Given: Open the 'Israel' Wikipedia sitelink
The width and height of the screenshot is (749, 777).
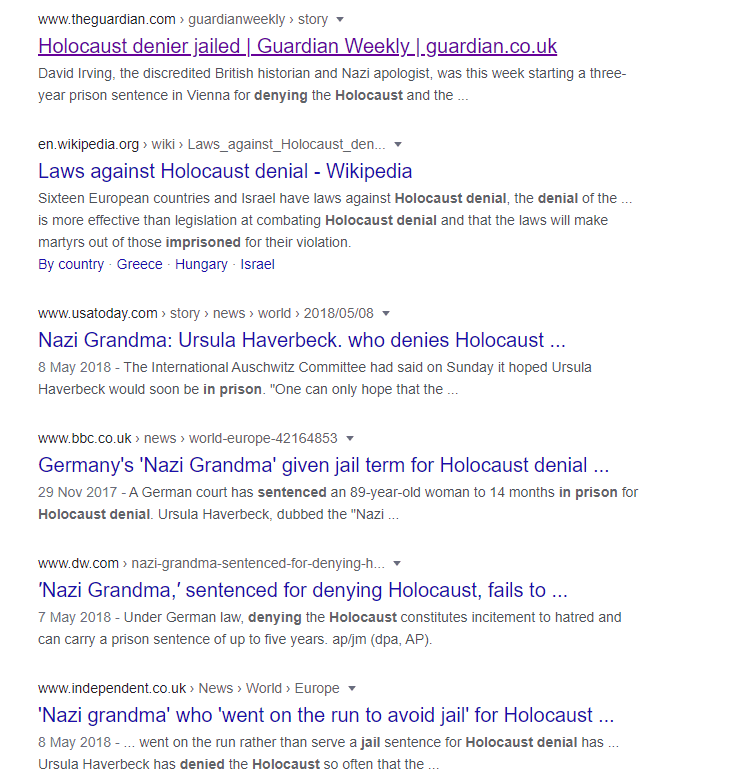Looking at the screenshot, I should coord(257,264).
